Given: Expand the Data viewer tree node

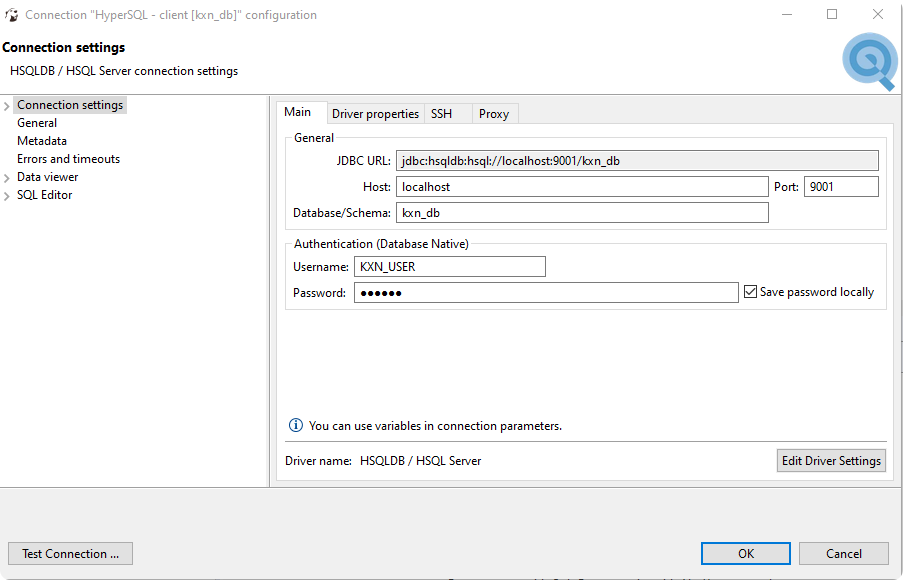Looking at the screenshot, I should pyautogui.click(x=7, y=178).
